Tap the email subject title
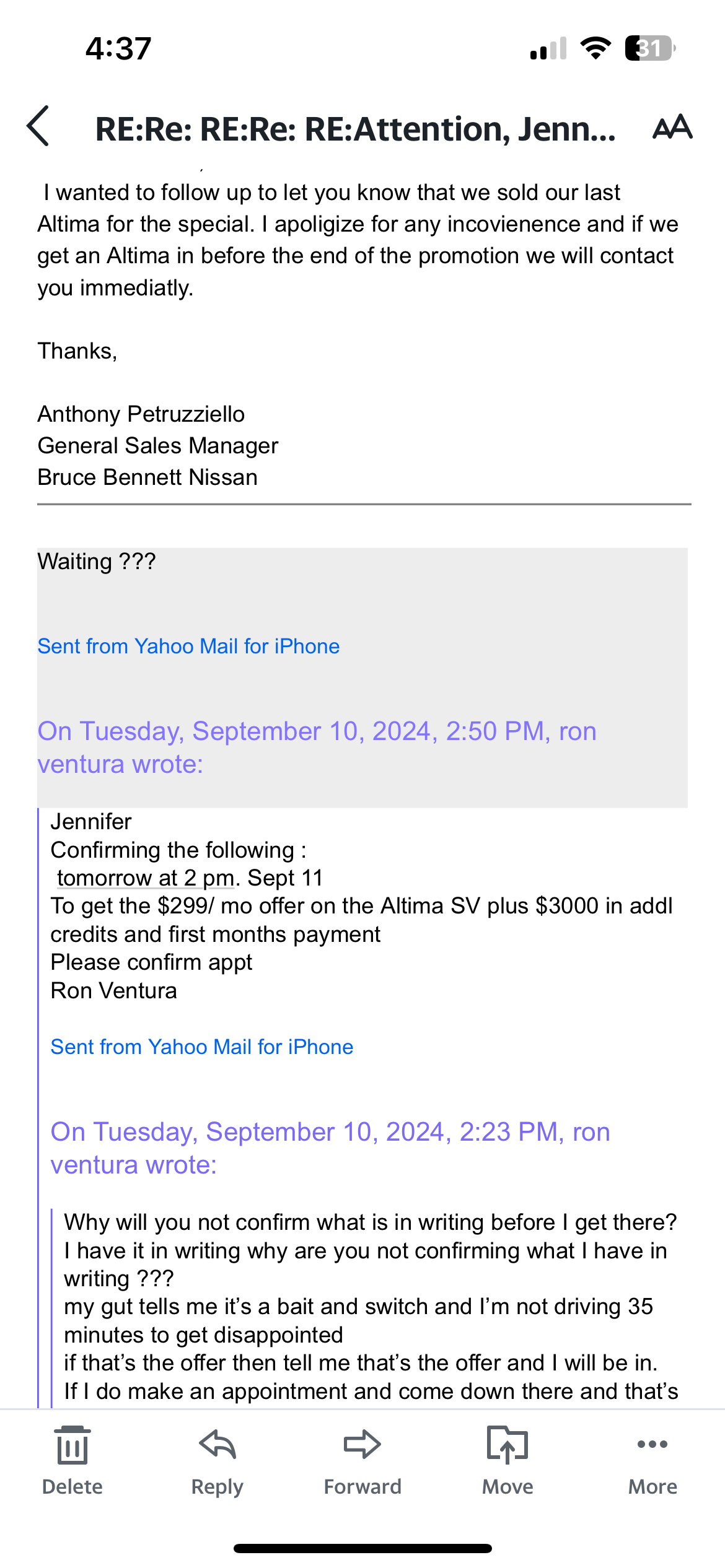The width and height of the screenshot is (725, 1568). [355, 129]
